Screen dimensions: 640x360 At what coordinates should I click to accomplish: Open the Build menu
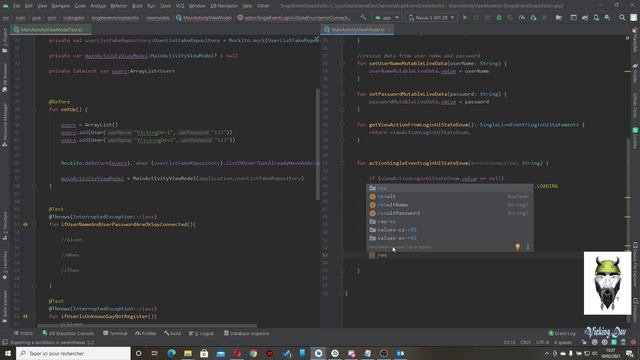(x=137, y=6)
